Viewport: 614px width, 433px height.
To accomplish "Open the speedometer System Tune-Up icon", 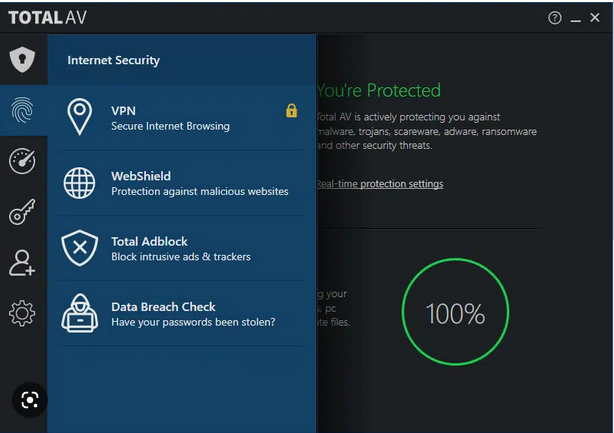I will 22,161.
